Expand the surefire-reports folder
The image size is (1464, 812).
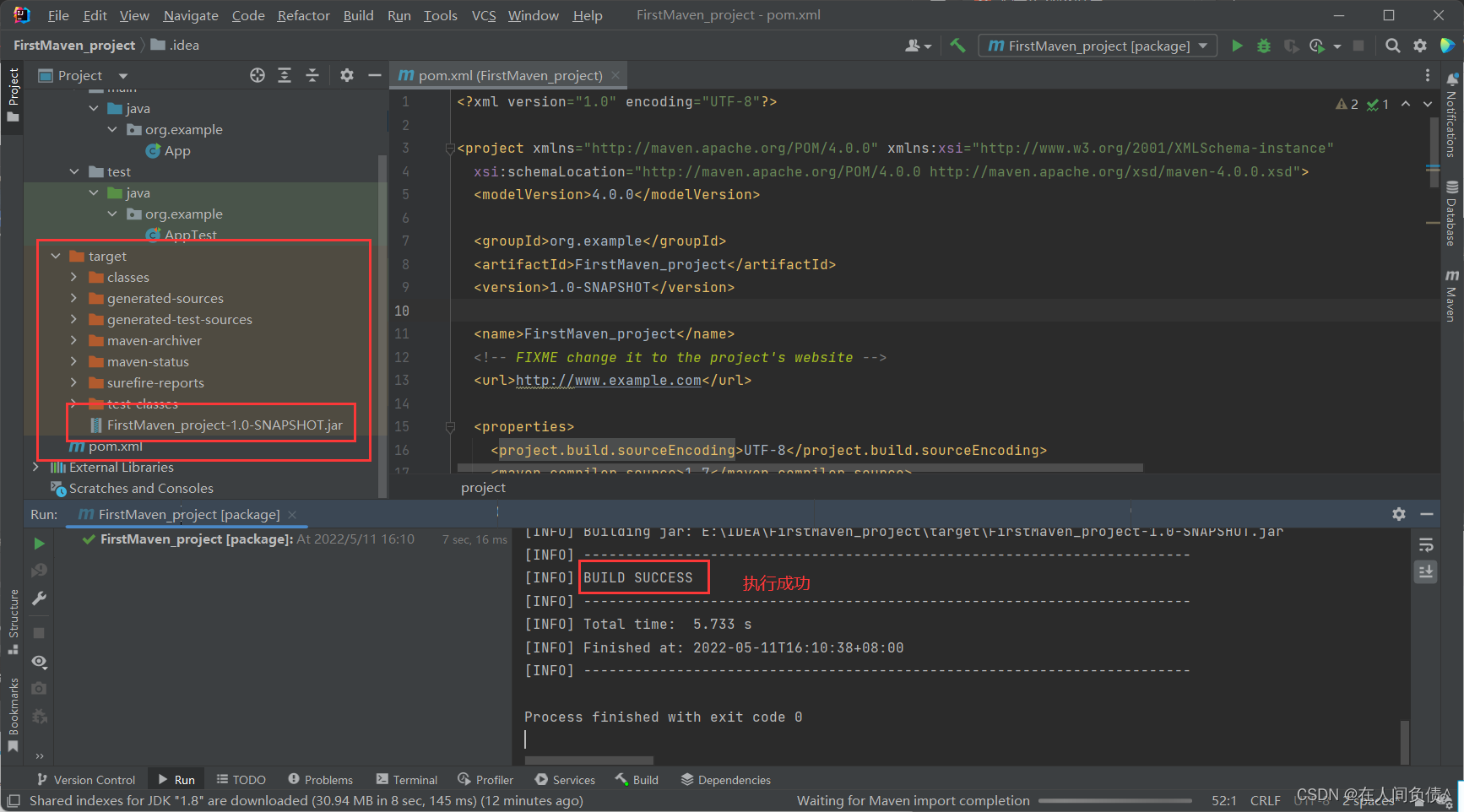(x=74, y=382)
